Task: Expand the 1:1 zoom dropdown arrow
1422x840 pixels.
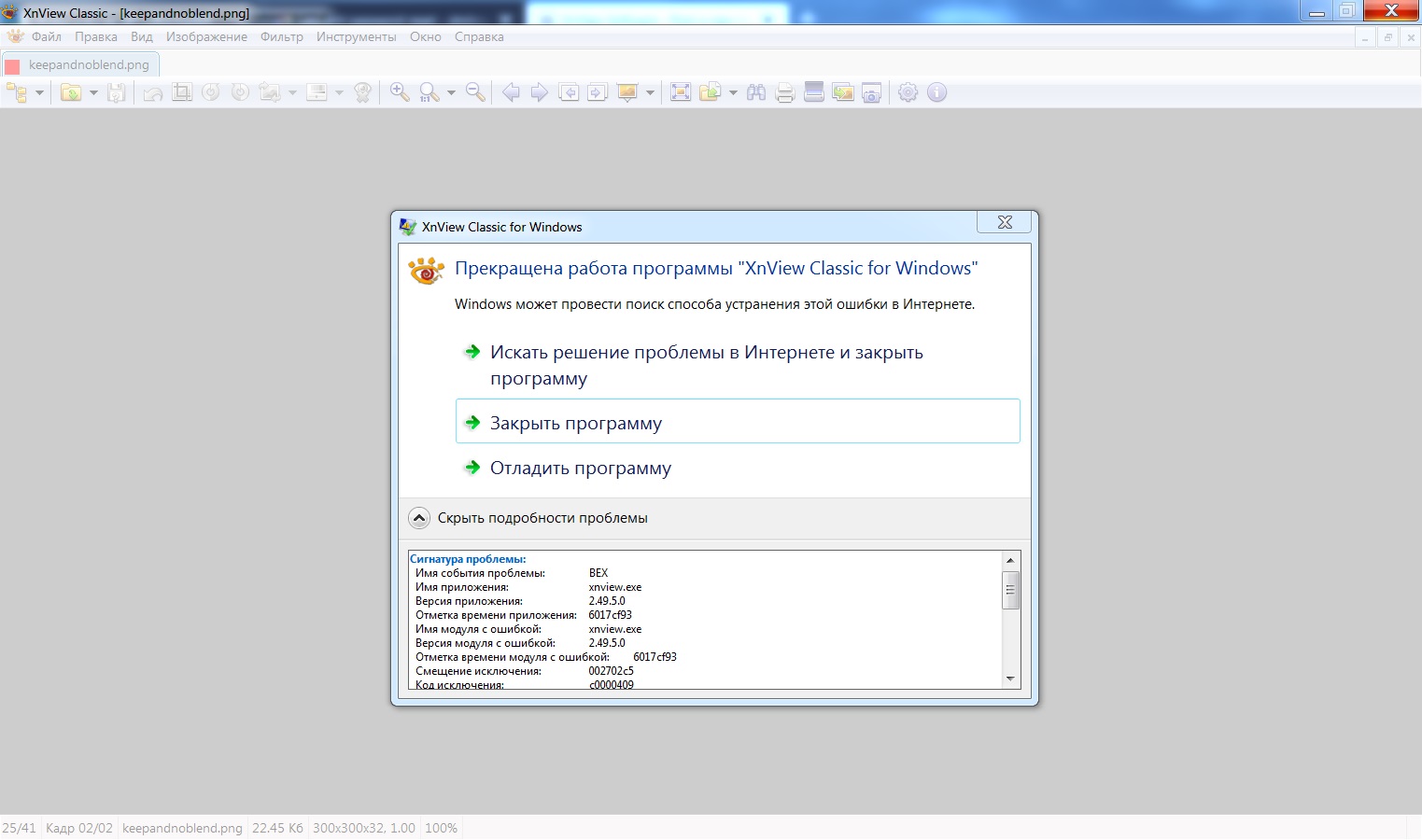Action: [451, 92]
